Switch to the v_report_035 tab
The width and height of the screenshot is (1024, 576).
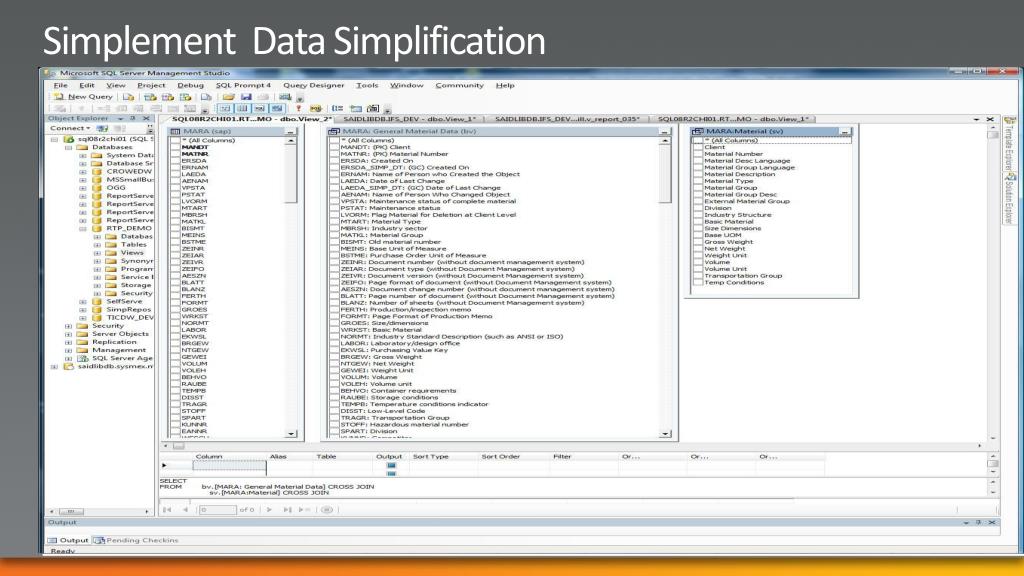click(x=568, y=119)
